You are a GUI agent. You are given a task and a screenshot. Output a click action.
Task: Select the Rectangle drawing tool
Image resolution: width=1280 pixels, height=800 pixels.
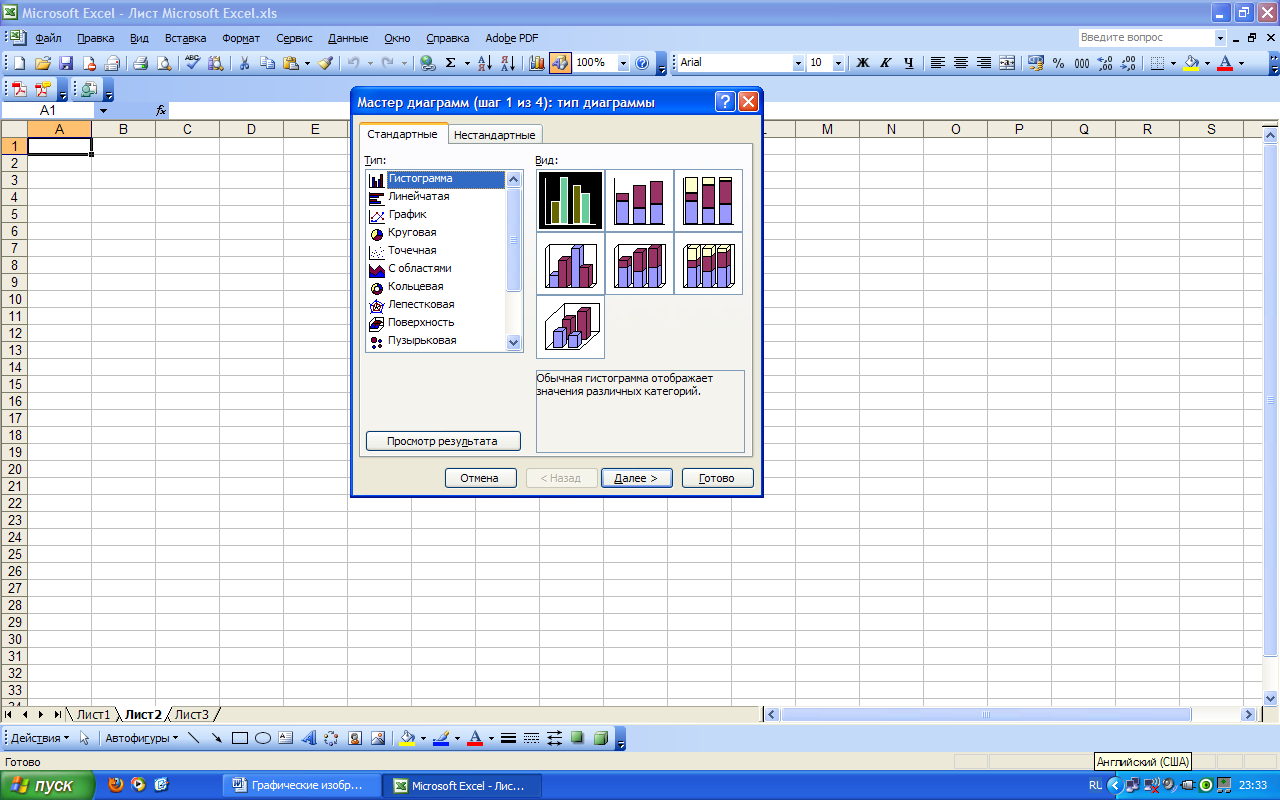click(240, 739)
